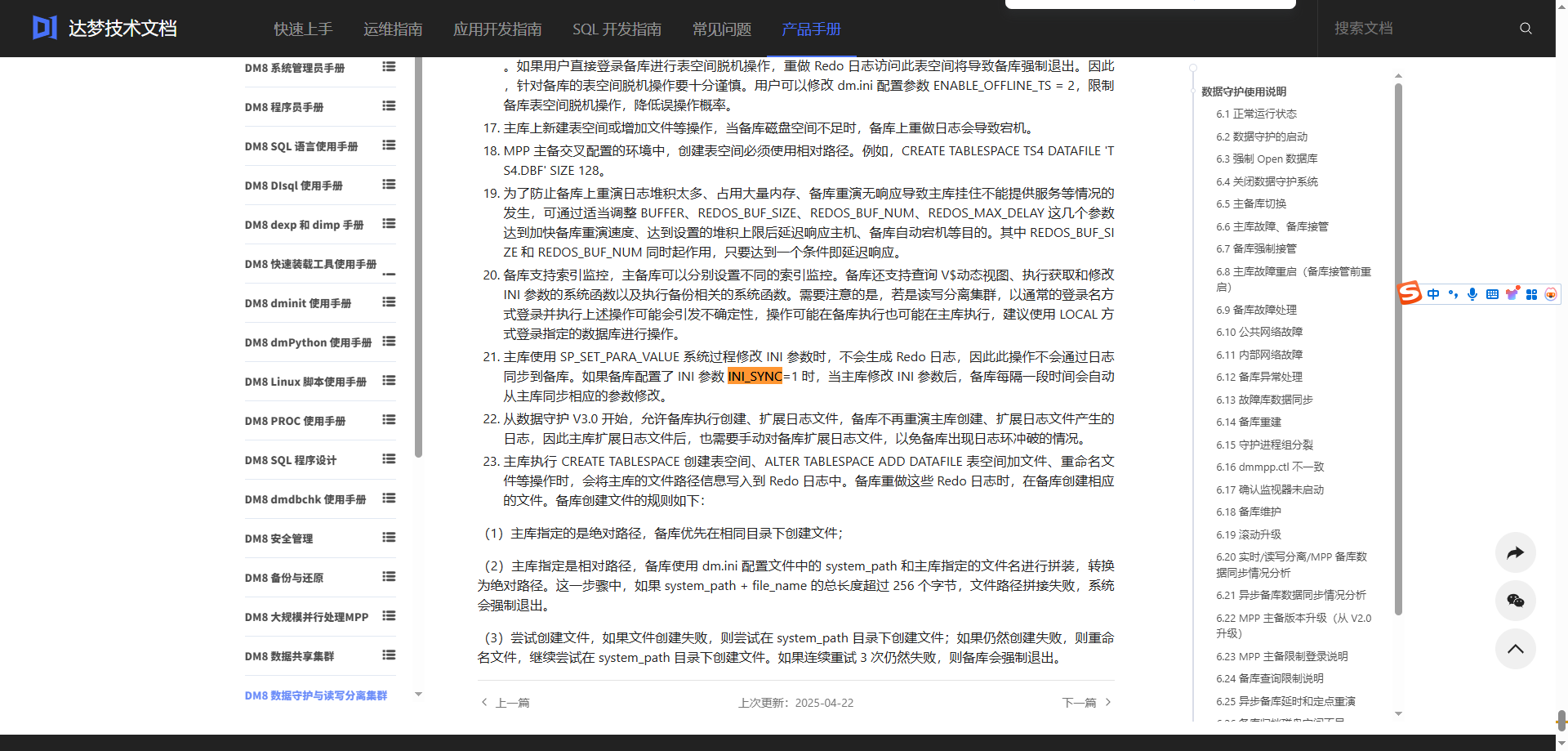Screen dimensions: 1568x751
Task: Open Sogou soft keyboard icon
Action: pos(1492,294)
